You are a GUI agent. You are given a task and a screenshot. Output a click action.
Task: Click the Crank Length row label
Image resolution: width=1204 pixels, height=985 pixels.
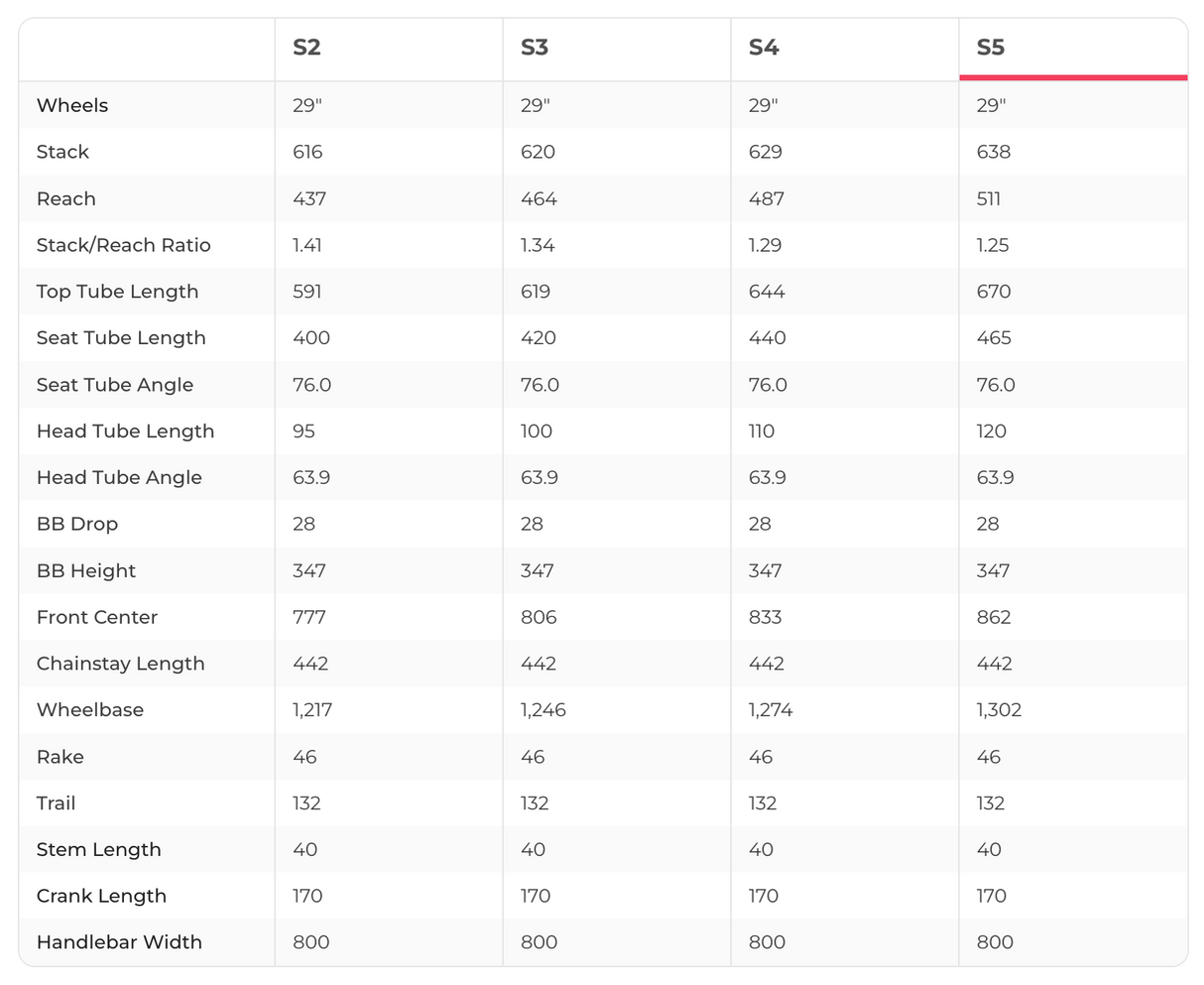pyautogui.click(x=101, y=896)
